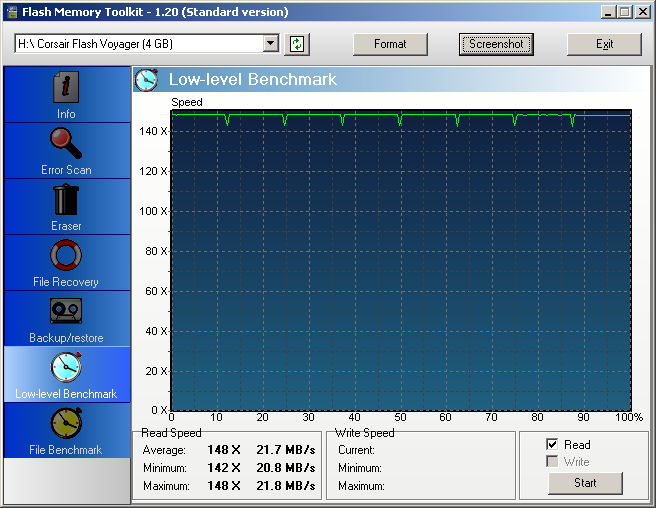Click the Backup/restore sidebar label
Viewport: 656px width, 508px height.
pyautogui.click(x=66, y=338)
